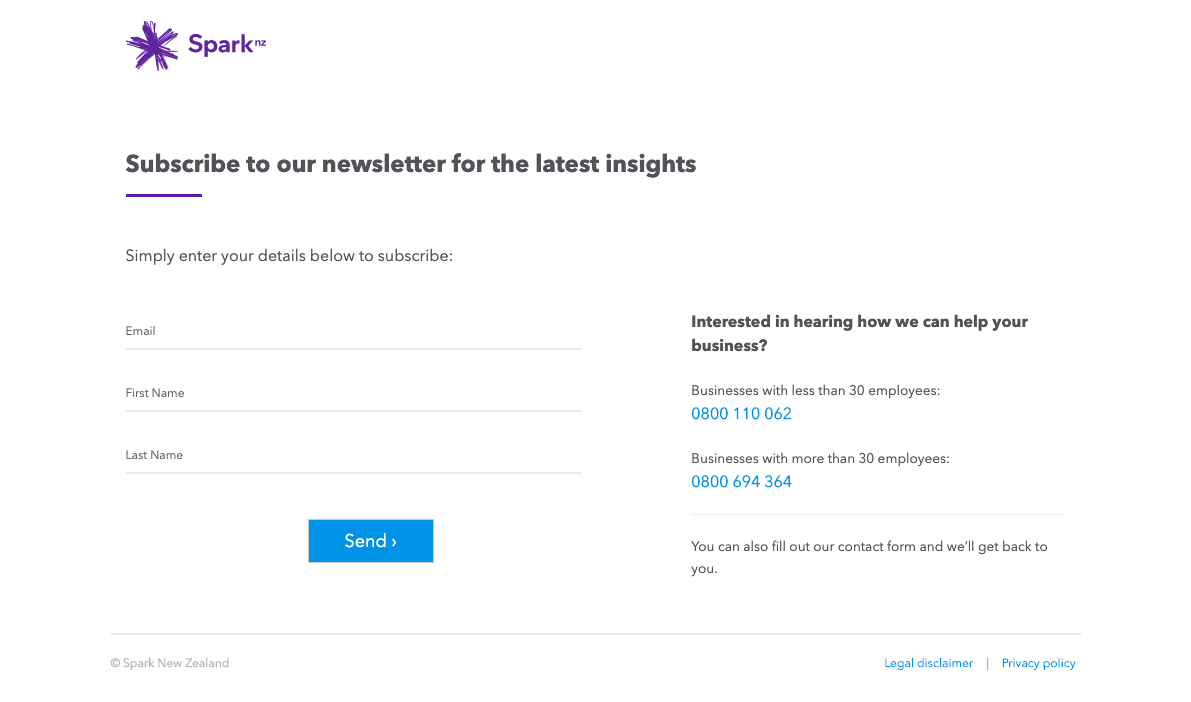Click the Spark nz wordmark text
Viewport: 1191px width, 702px height.
point(227,44)
